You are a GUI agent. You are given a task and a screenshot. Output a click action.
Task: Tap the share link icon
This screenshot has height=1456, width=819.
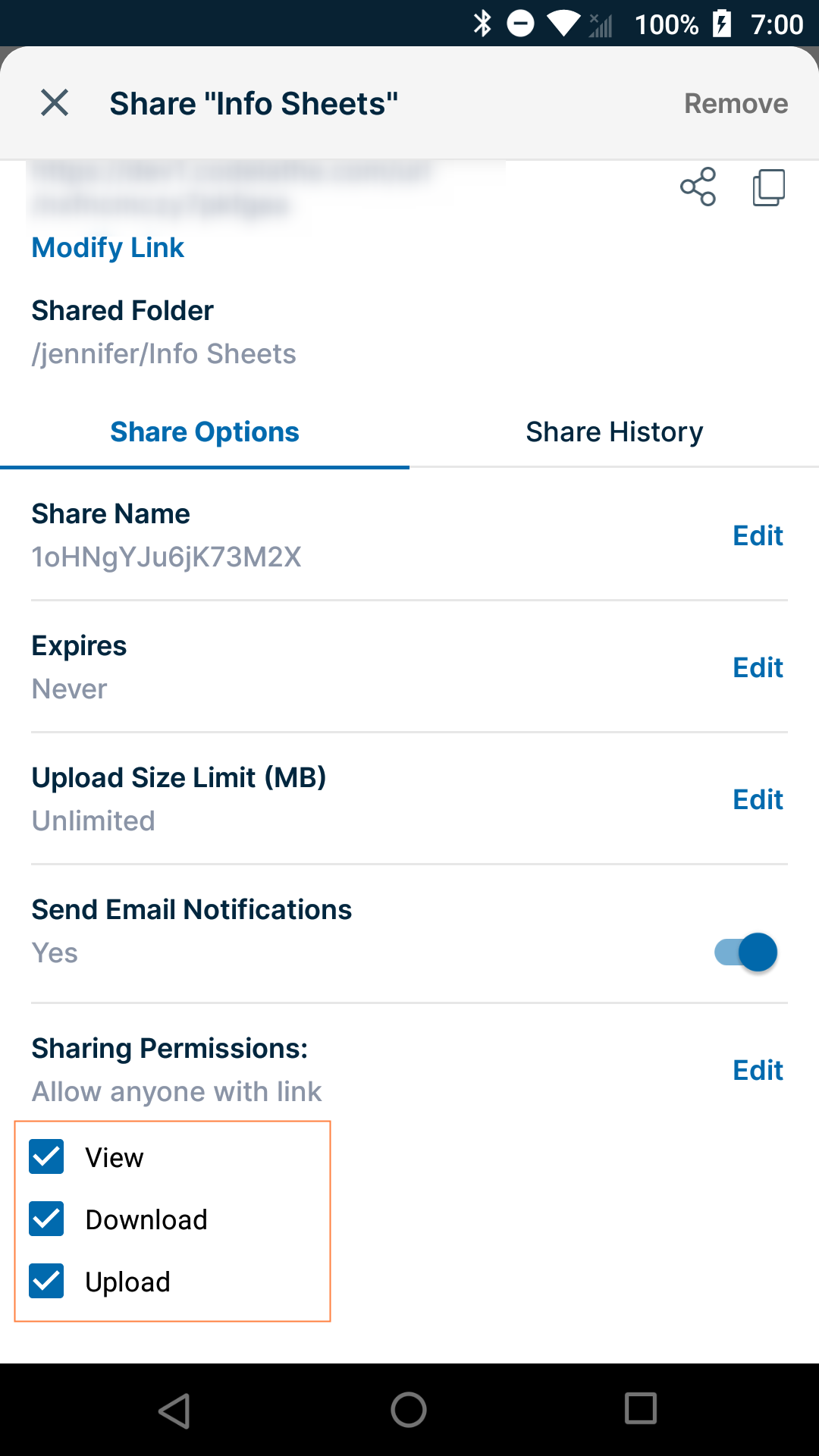coord(698,187)
